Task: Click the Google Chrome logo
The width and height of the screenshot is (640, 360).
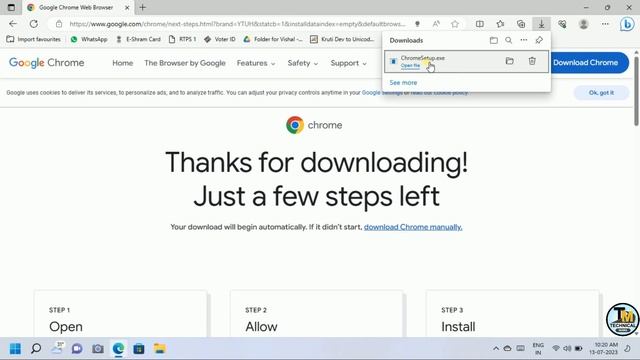Action: (x=47, y=63)
